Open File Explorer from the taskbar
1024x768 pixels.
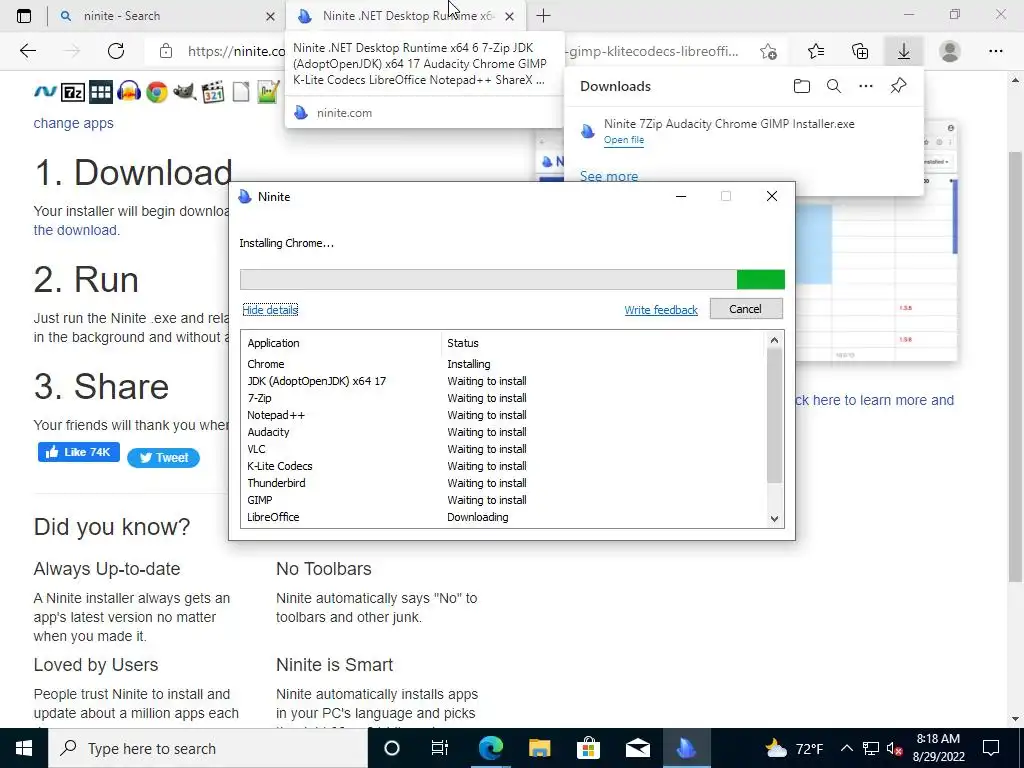coord(539,748)
